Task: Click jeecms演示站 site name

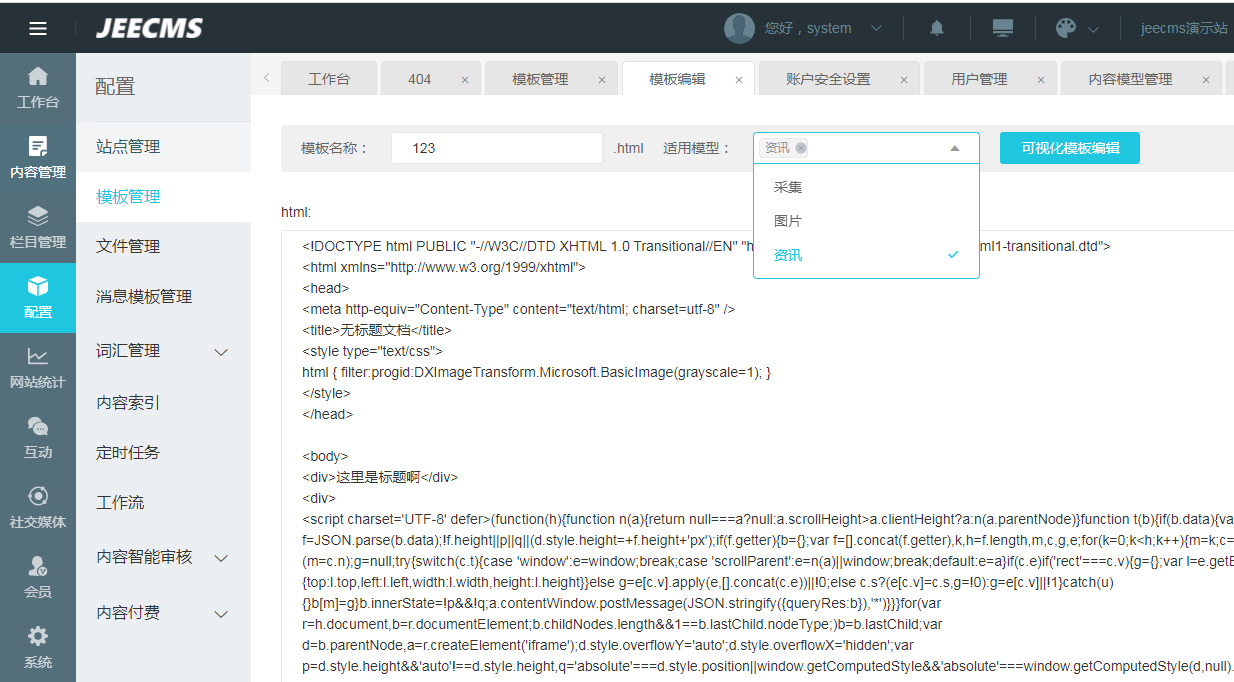Action: 1184,28
